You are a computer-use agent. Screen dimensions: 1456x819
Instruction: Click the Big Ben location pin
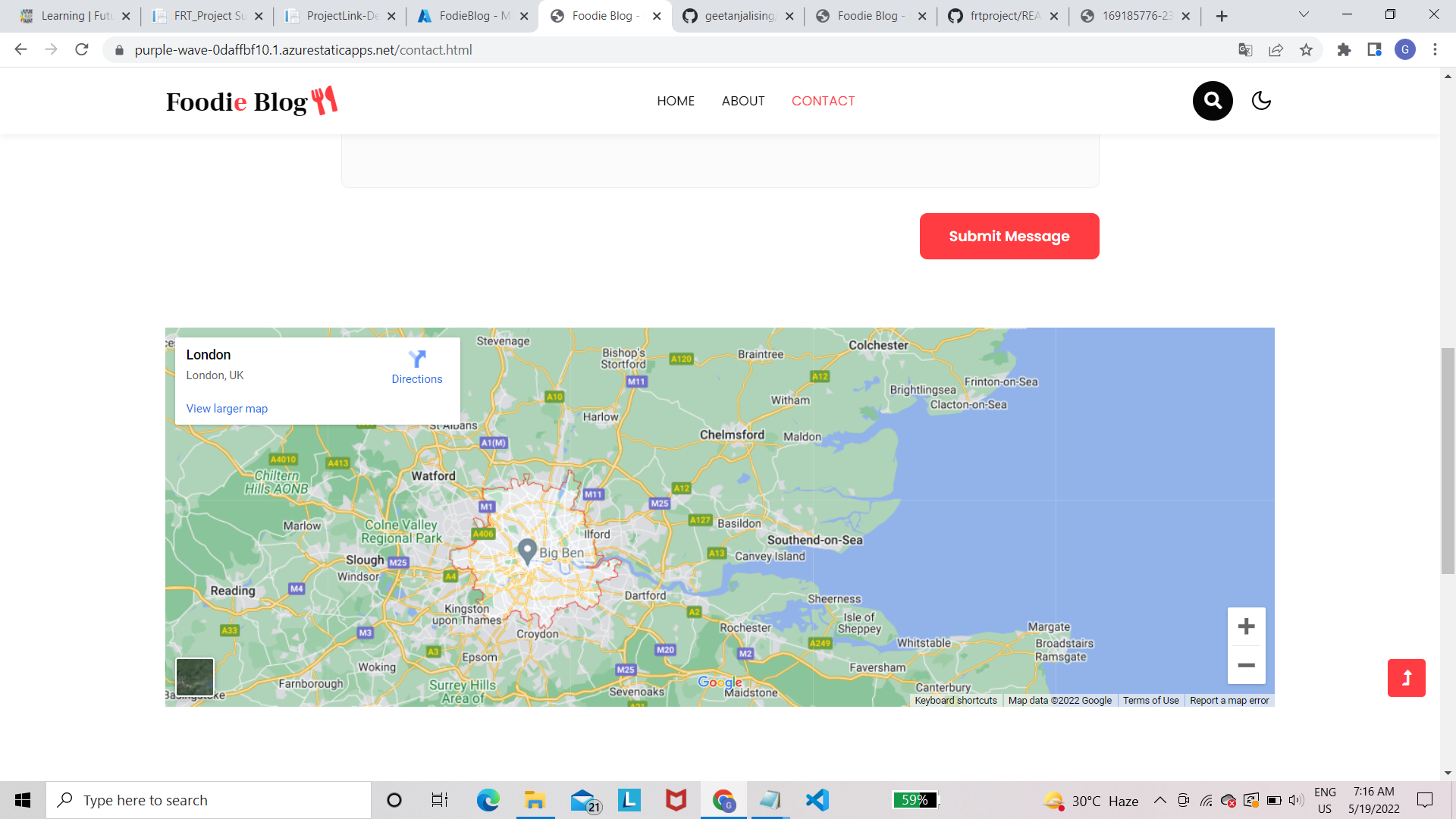tap(527, 551)
